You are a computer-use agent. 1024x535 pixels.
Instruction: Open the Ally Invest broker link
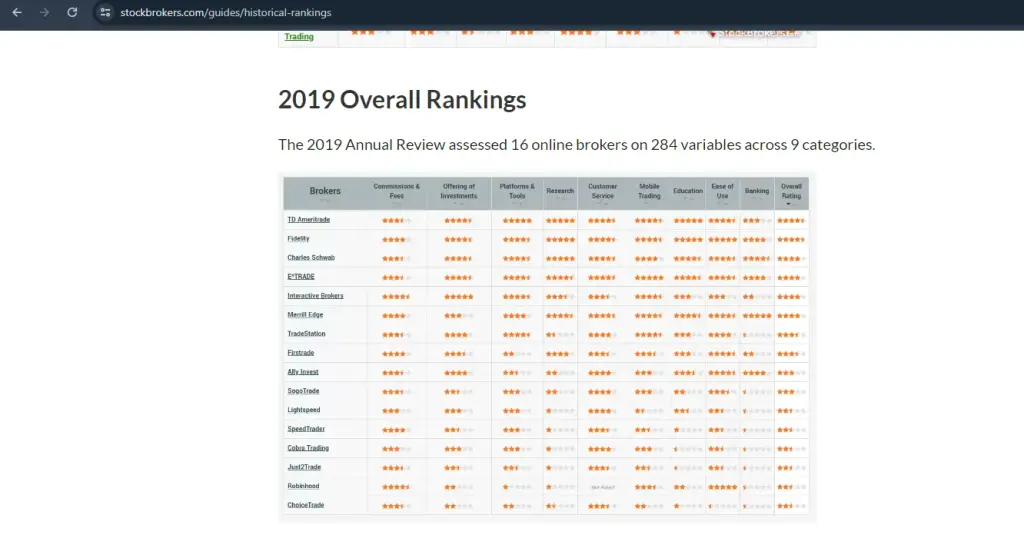303,372
